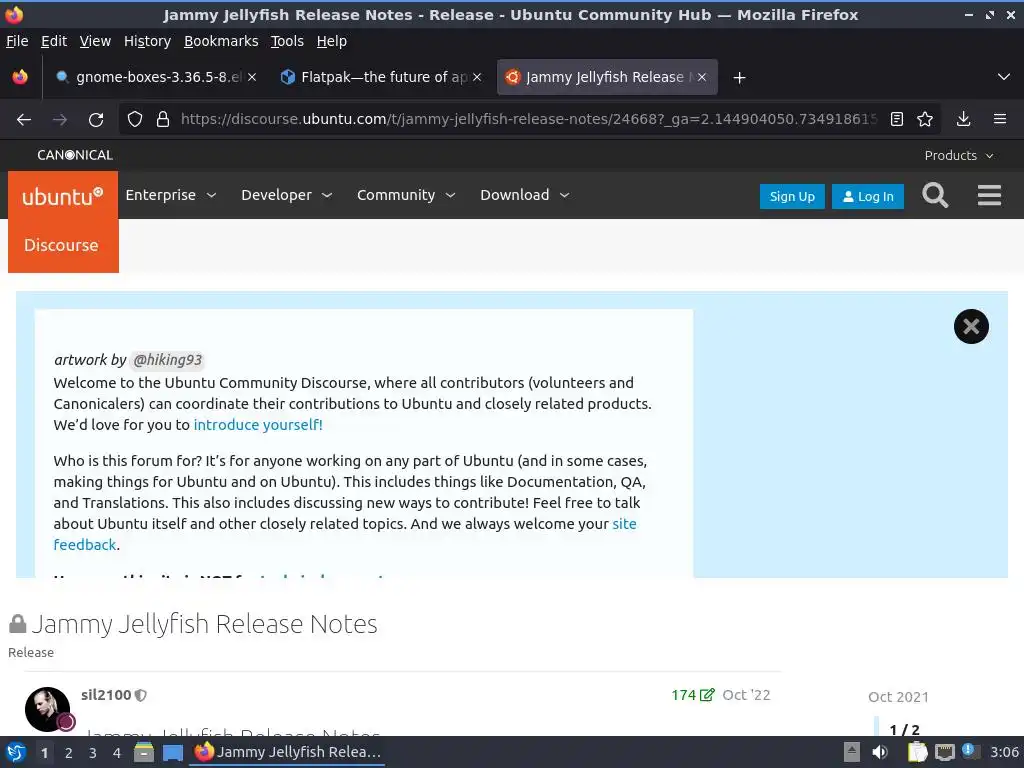
Task: Open the Firefox downloads panel
Action: pyautogui.click(x=963, y=119)
